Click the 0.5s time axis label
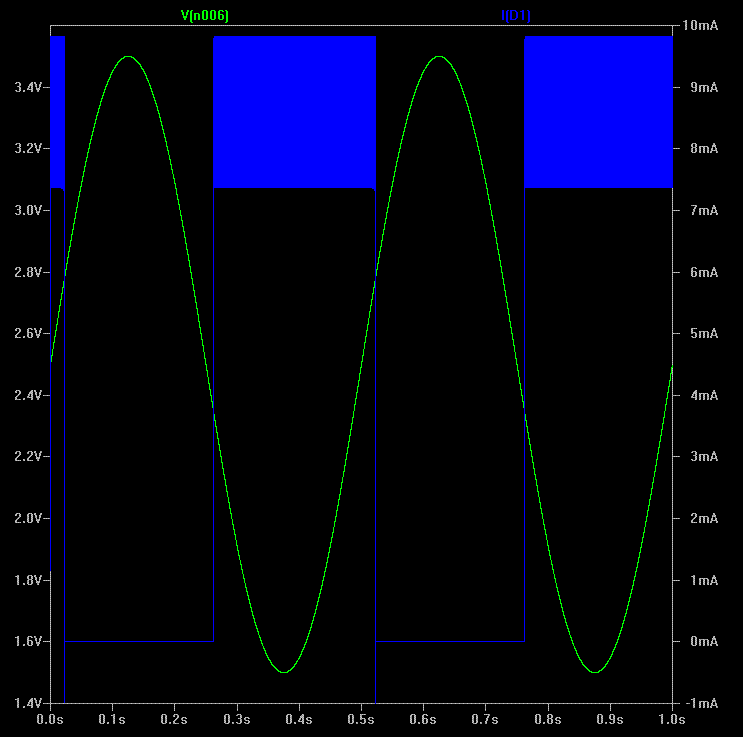Screen dimensions: 743x737 pyautogui.click(x=361, y=719)
